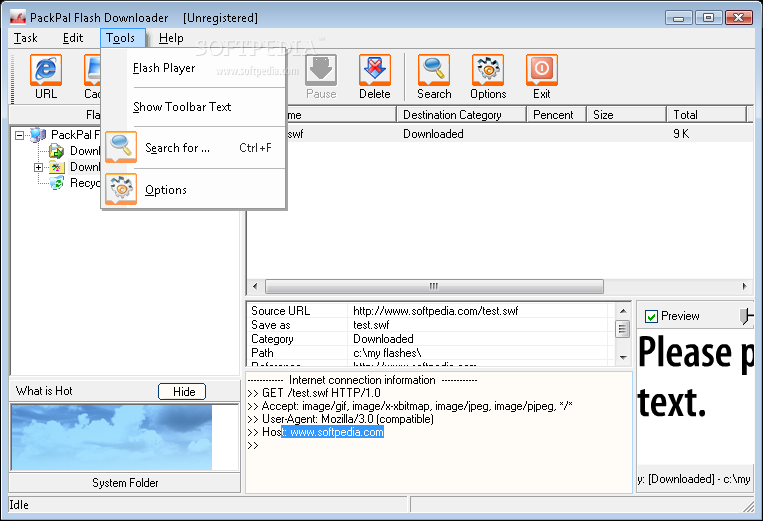Viewport: 763px width, 521px height.
Task: Click the What is Hot label
Action: tap(44, 391)
